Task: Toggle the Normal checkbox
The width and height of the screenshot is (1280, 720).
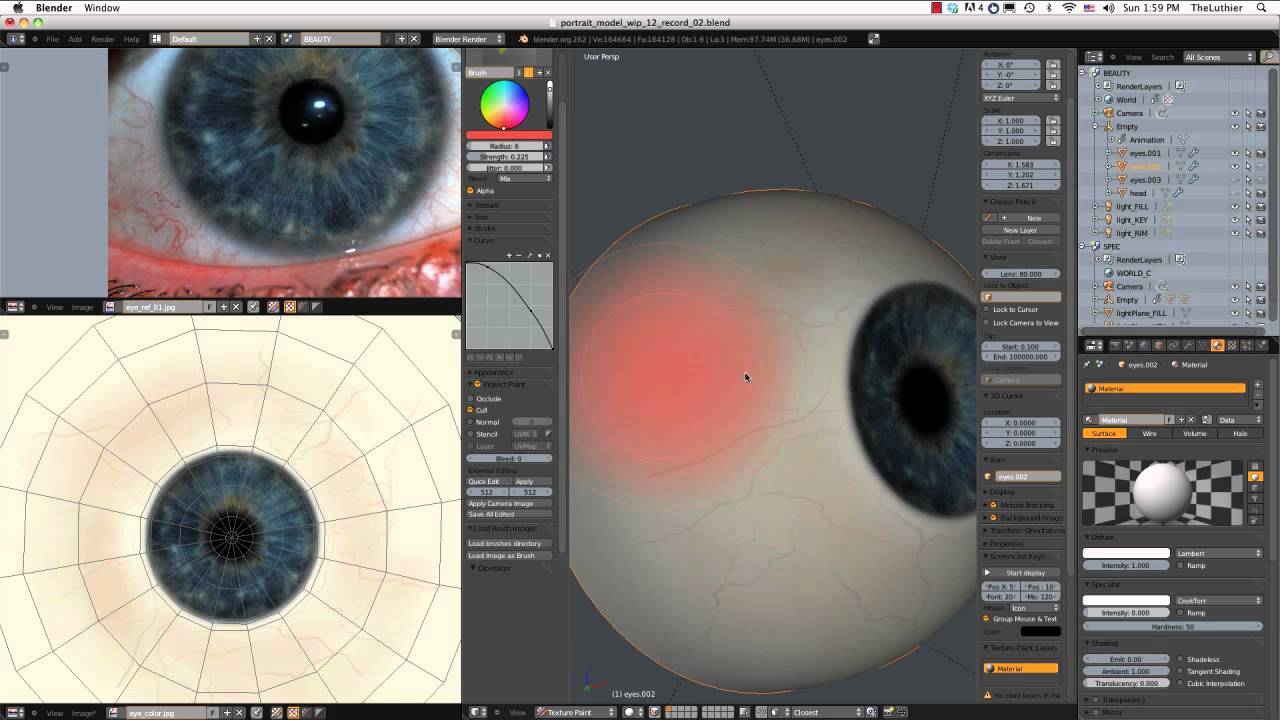Action: [x=471, y=422]
